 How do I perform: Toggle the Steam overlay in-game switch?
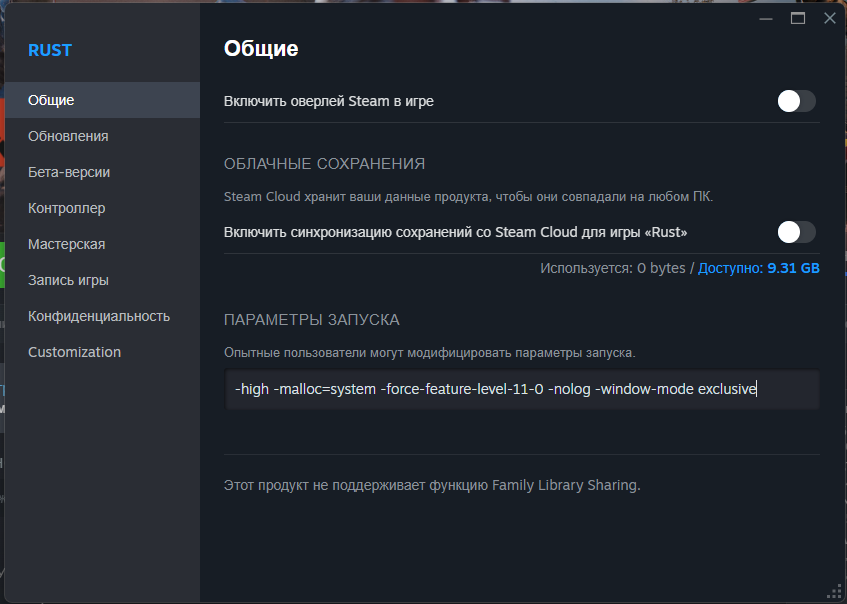796,101
